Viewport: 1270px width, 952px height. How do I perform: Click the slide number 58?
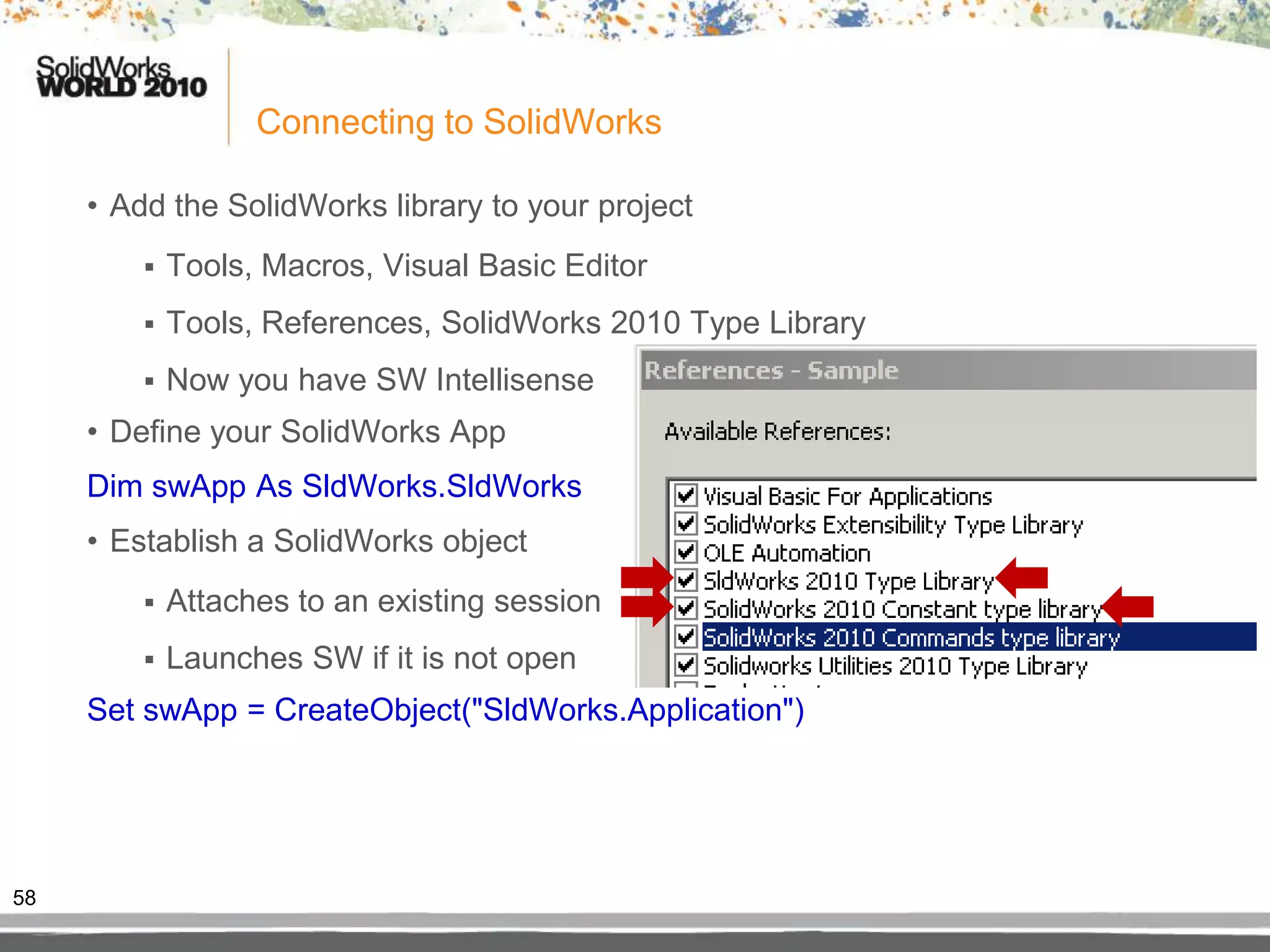click(x=25, y=898)
